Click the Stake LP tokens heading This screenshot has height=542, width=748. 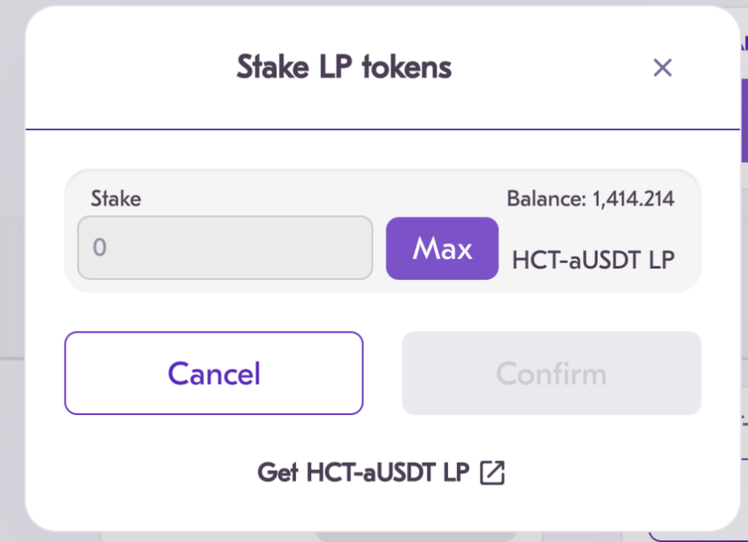(344, 67)
